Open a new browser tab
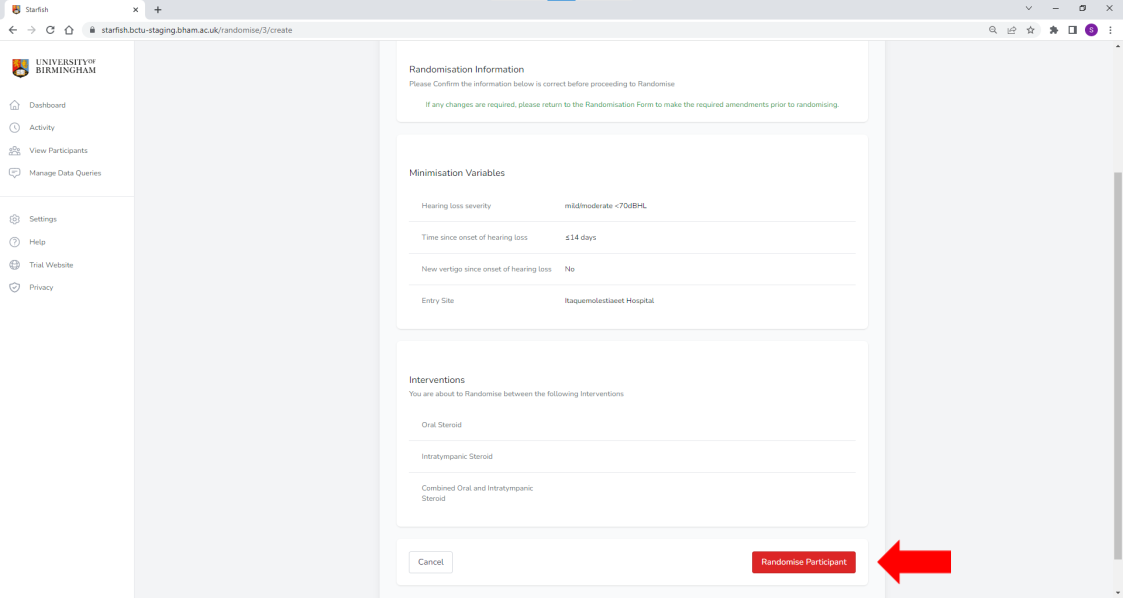The image size is (1123, 598). point(158,10)
